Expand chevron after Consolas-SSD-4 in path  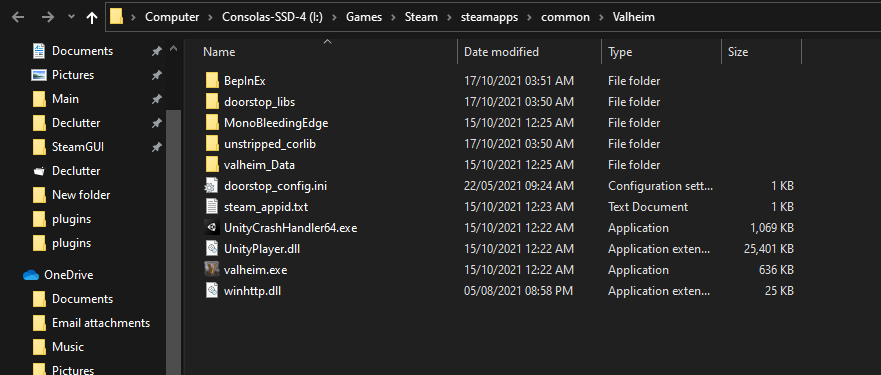334,17
